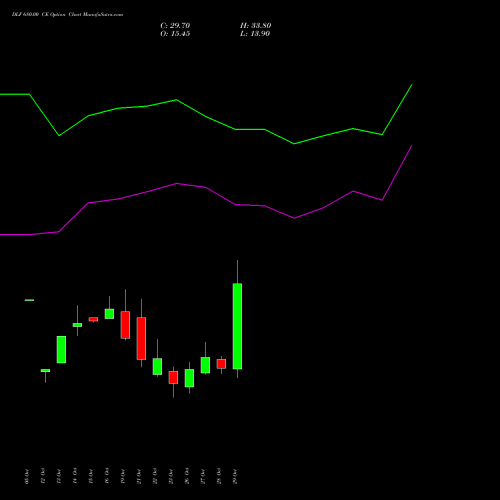Click the green candle for 26 Oct
The width and height of the screenshot is (500, 500).
(189, 378)
